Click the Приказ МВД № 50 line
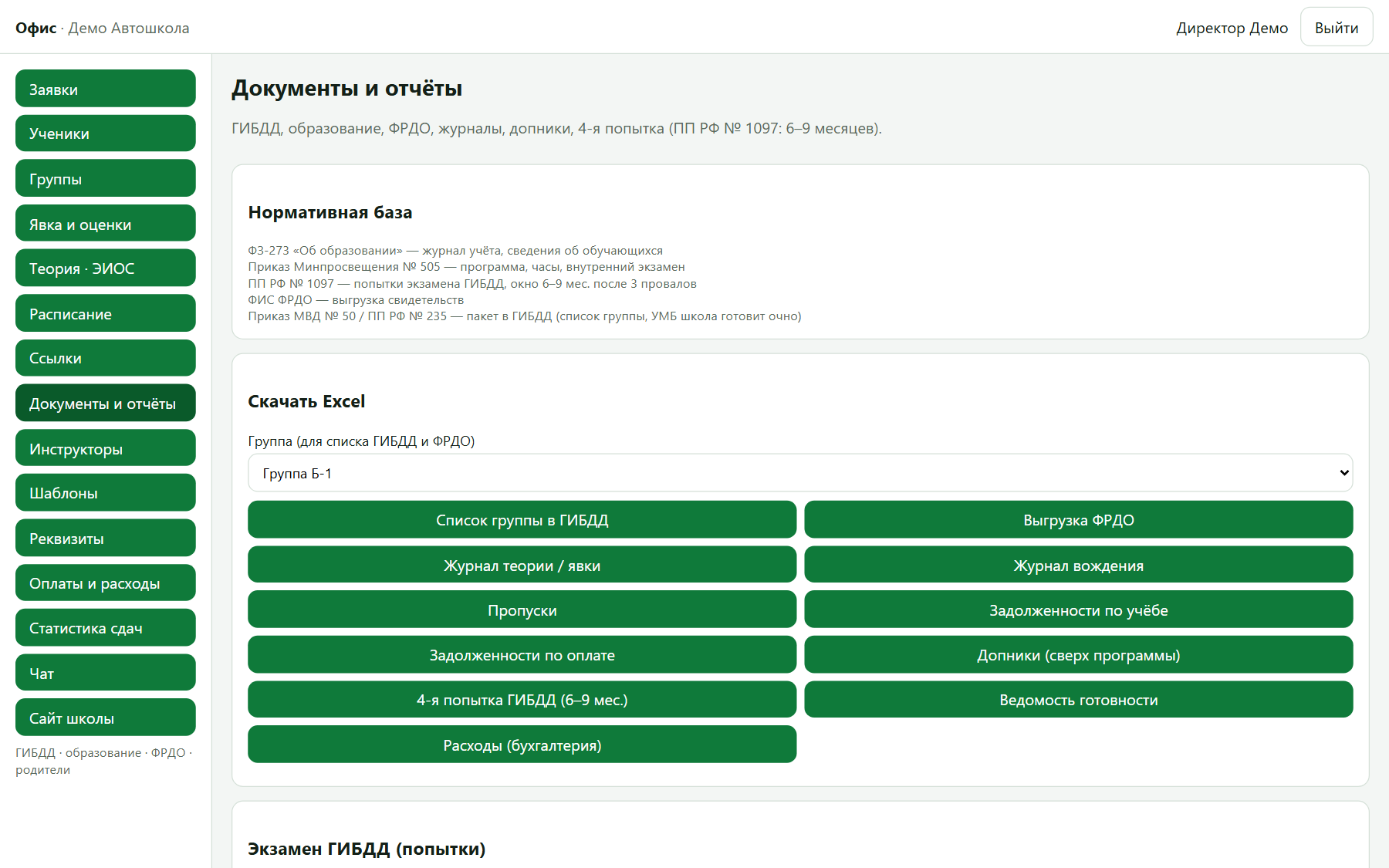 pos(525,316)
